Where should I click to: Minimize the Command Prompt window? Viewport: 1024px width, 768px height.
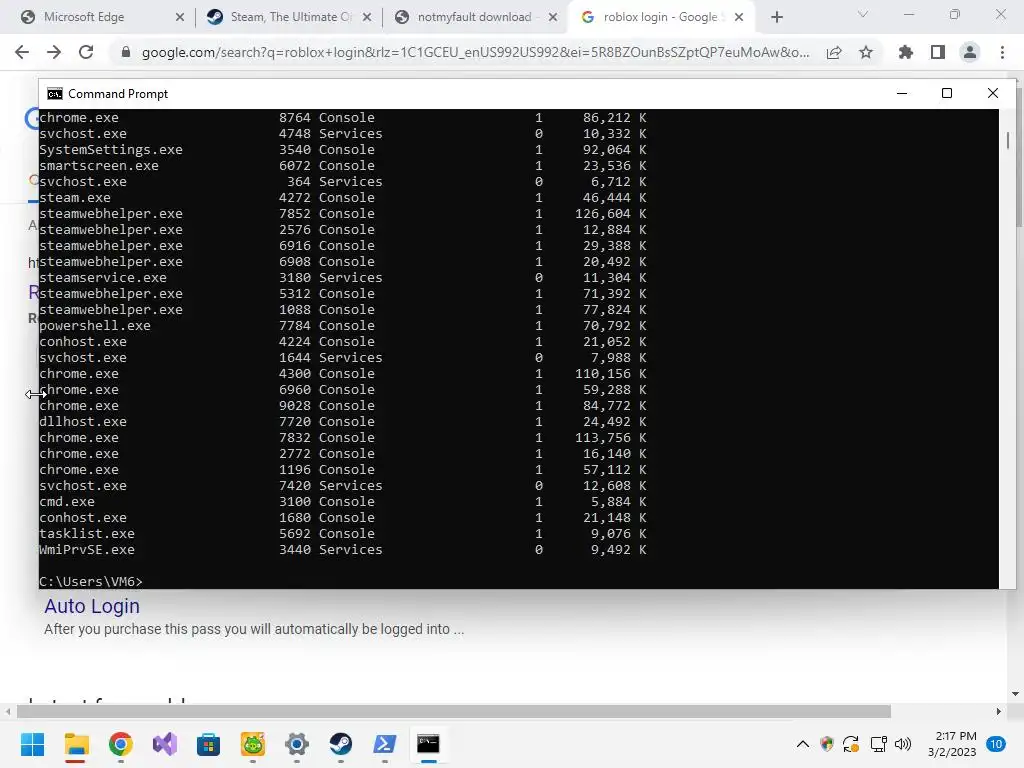click(x=902, y=93)
